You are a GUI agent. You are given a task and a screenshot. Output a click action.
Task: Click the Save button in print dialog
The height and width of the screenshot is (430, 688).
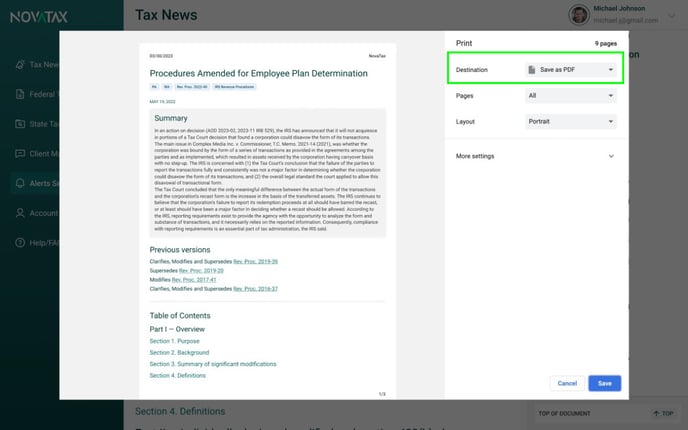tap(605, 383)
